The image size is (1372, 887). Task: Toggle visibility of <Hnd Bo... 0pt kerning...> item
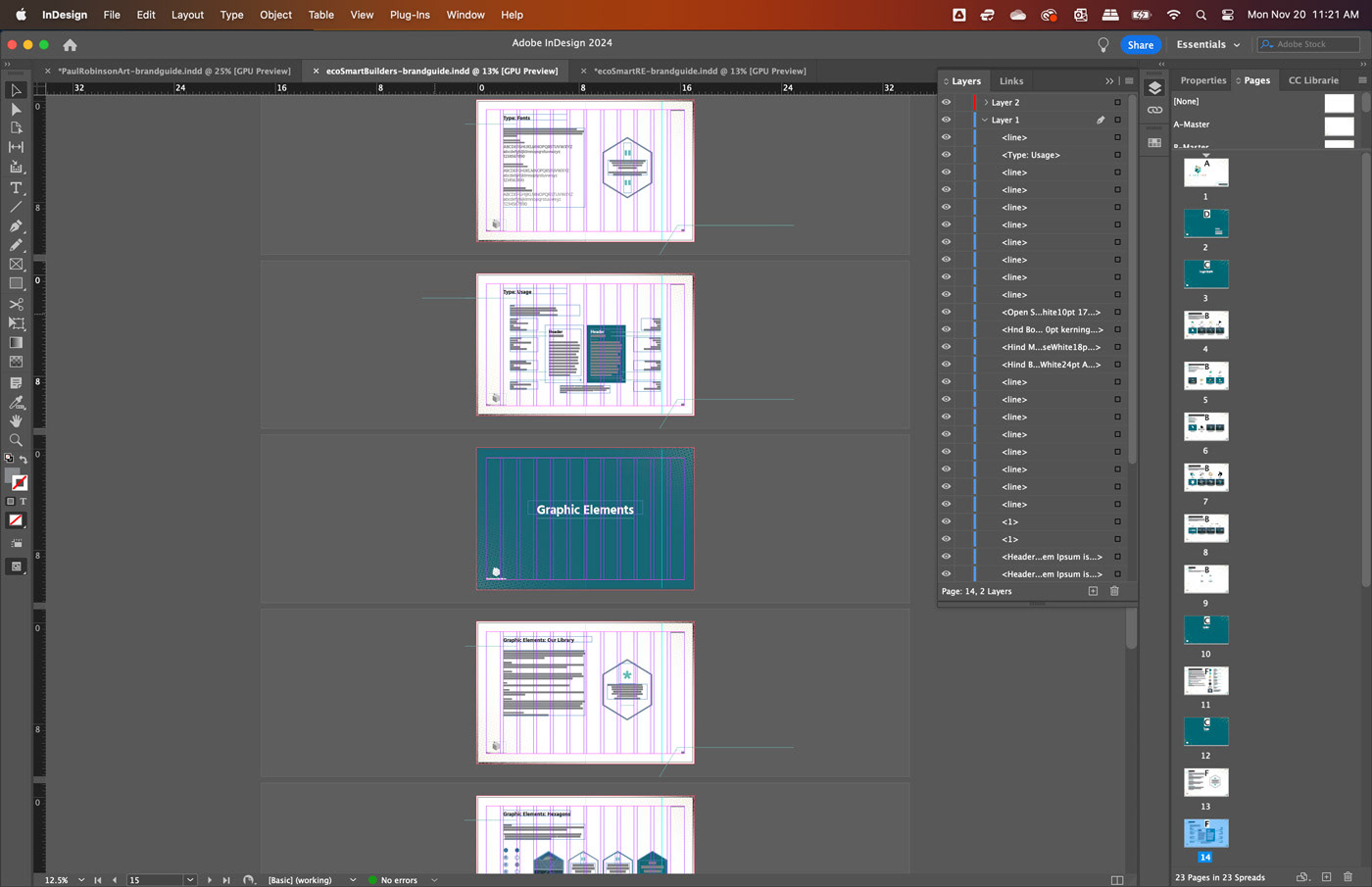[x=946, y=329]
